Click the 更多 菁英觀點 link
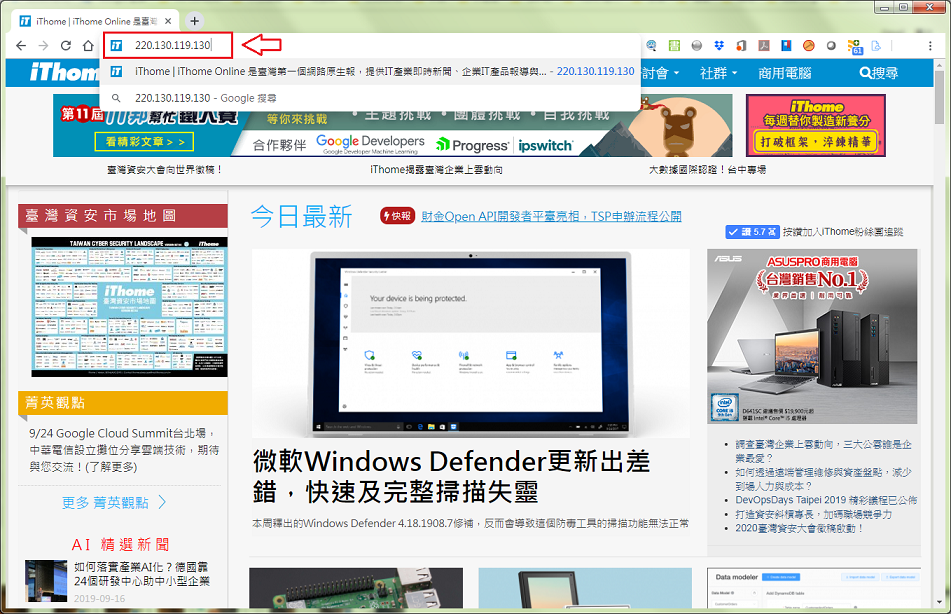Image resolution: width=951 pixels, height=614 pixels. tap(113, 503)
